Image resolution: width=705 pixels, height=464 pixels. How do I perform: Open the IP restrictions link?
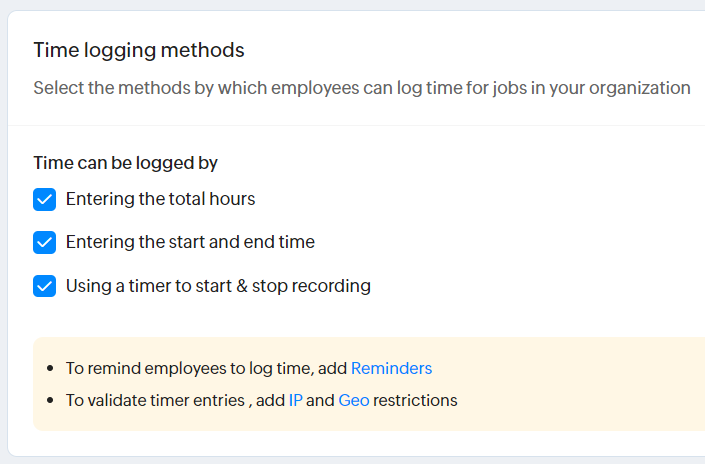(295, 400)
